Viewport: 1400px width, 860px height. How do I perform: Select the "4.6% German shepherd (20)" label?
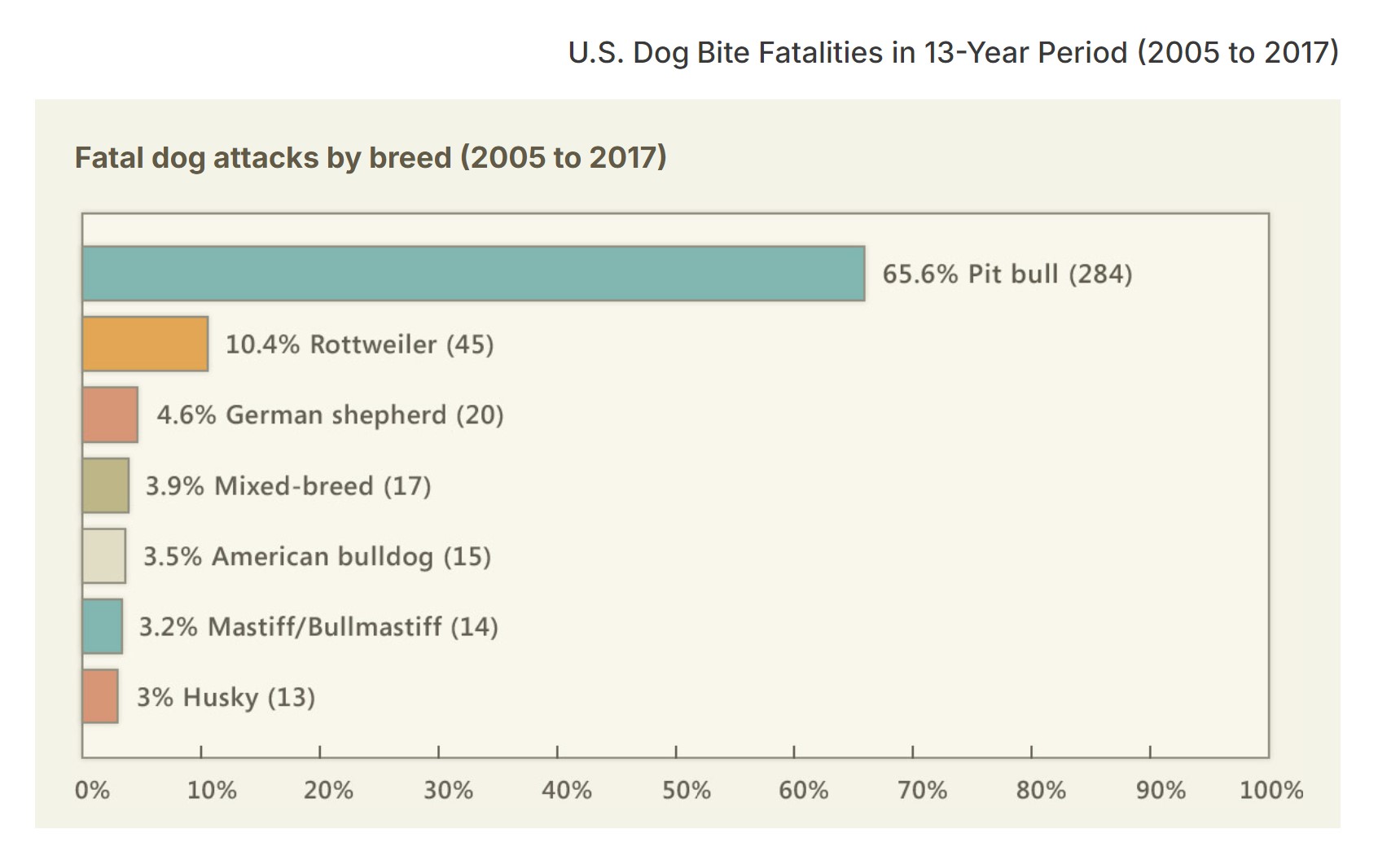point(330,415)
